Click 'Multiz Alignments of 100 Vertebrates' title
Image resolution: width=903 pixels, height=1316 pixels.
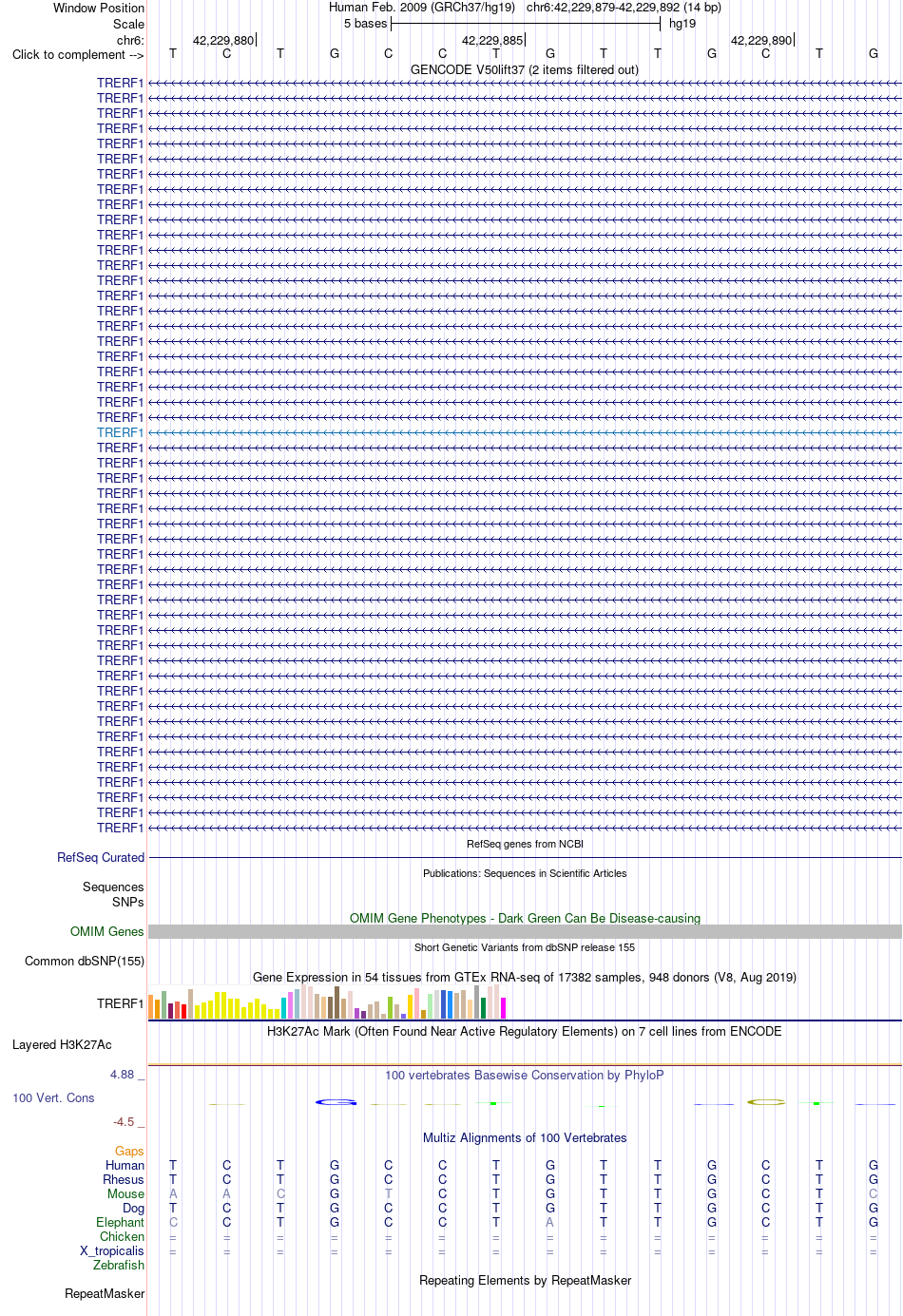[x=525, y=1137]
